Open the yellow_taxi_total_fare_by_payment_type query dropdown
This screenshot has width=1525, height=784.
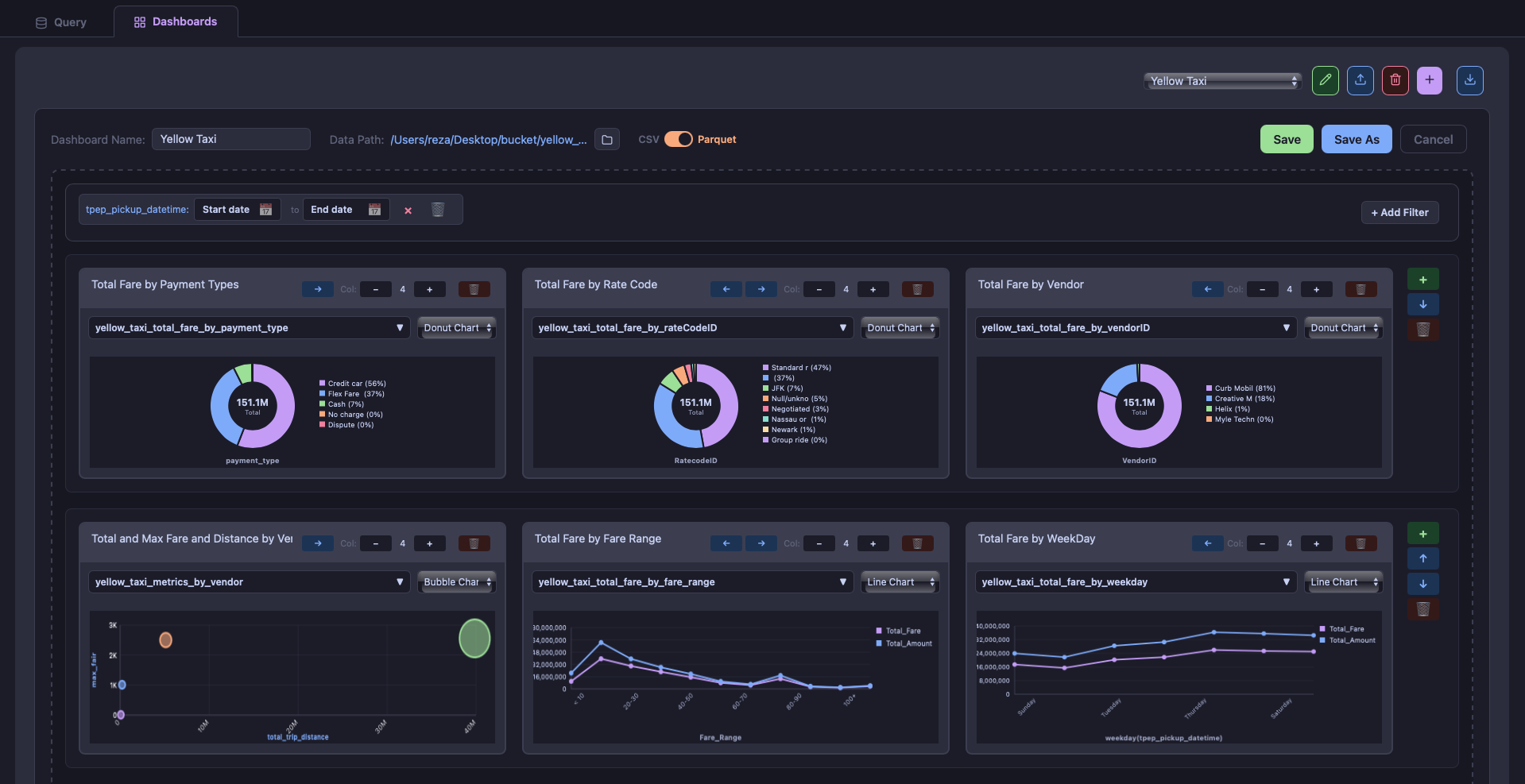(250, 328)
